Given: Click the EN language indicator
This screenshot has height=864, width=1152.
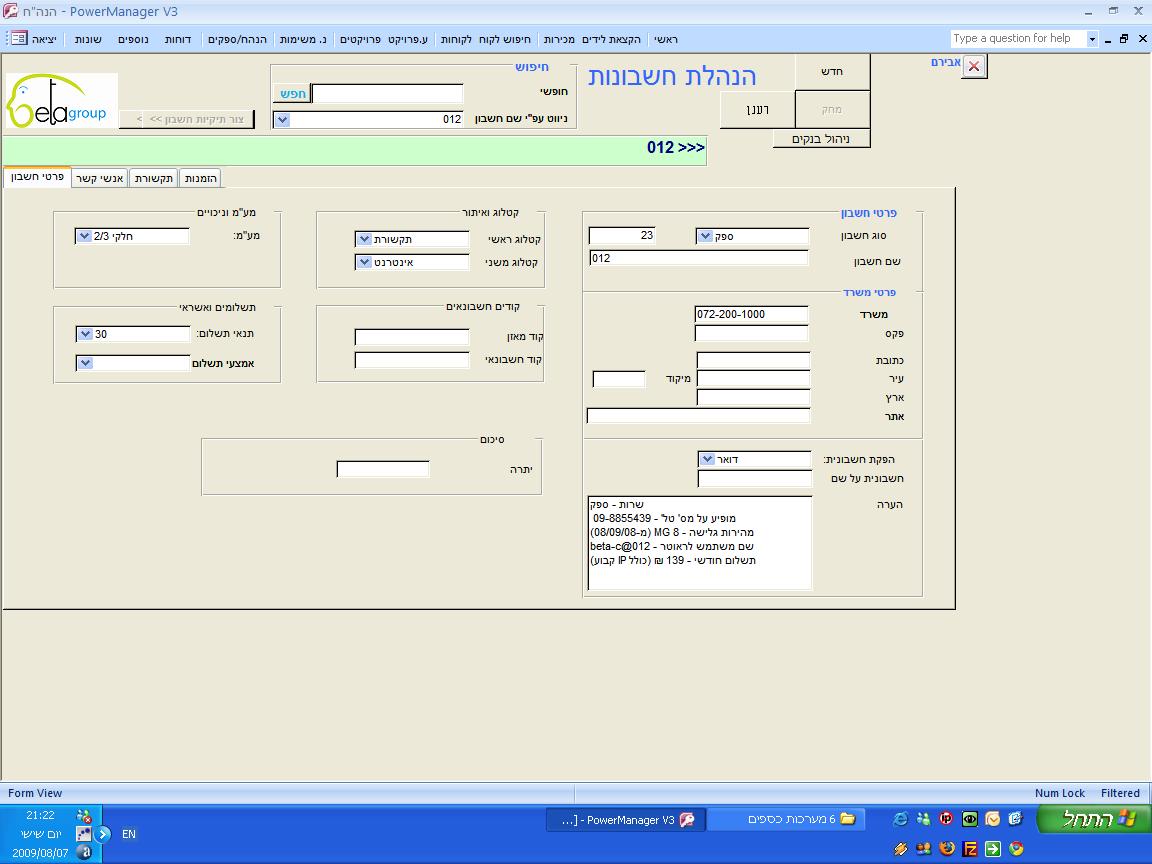Looking at the screenshot, I should 129,834.
